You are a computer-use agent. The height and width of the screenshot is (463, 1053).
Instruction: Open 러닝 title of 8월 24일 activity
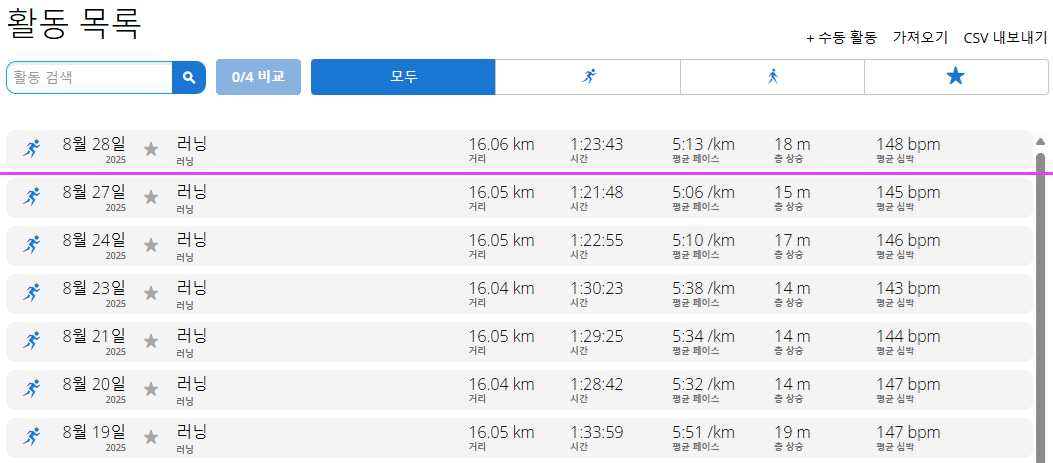tap(191, 240)
